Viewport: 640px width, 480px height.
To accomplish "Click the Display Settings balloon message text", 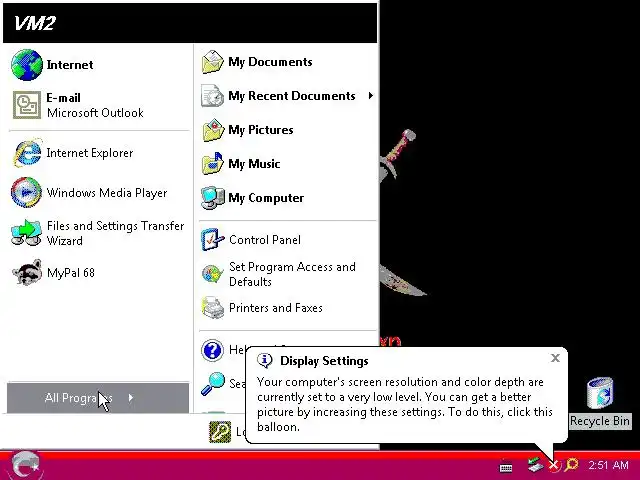I will (404, 404).
